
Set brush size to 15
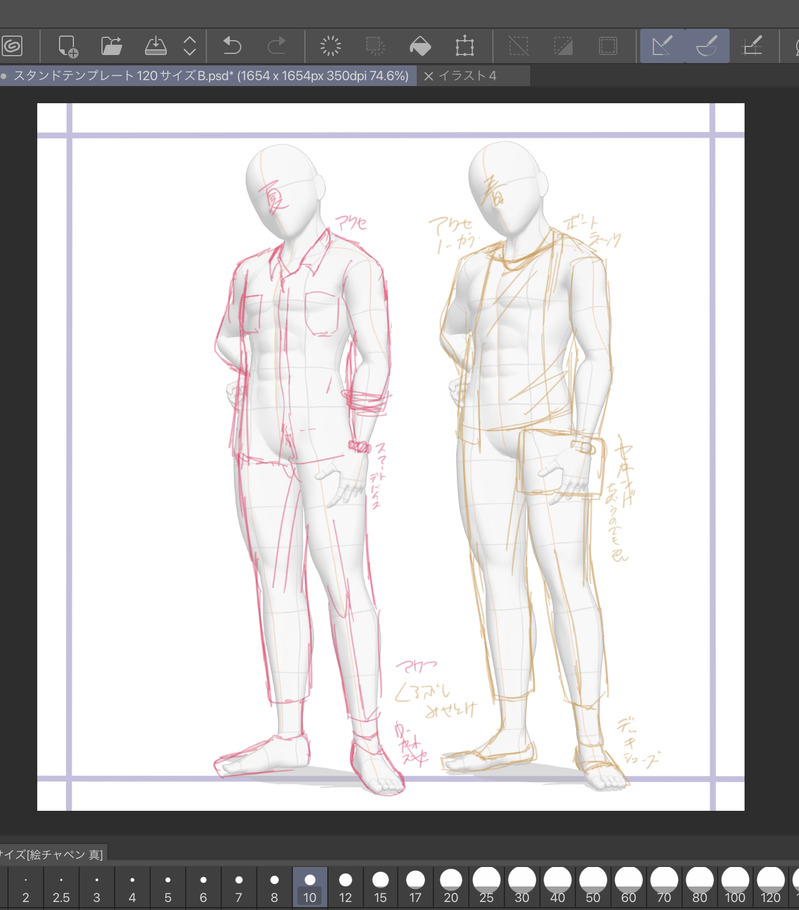click(380, 887)
